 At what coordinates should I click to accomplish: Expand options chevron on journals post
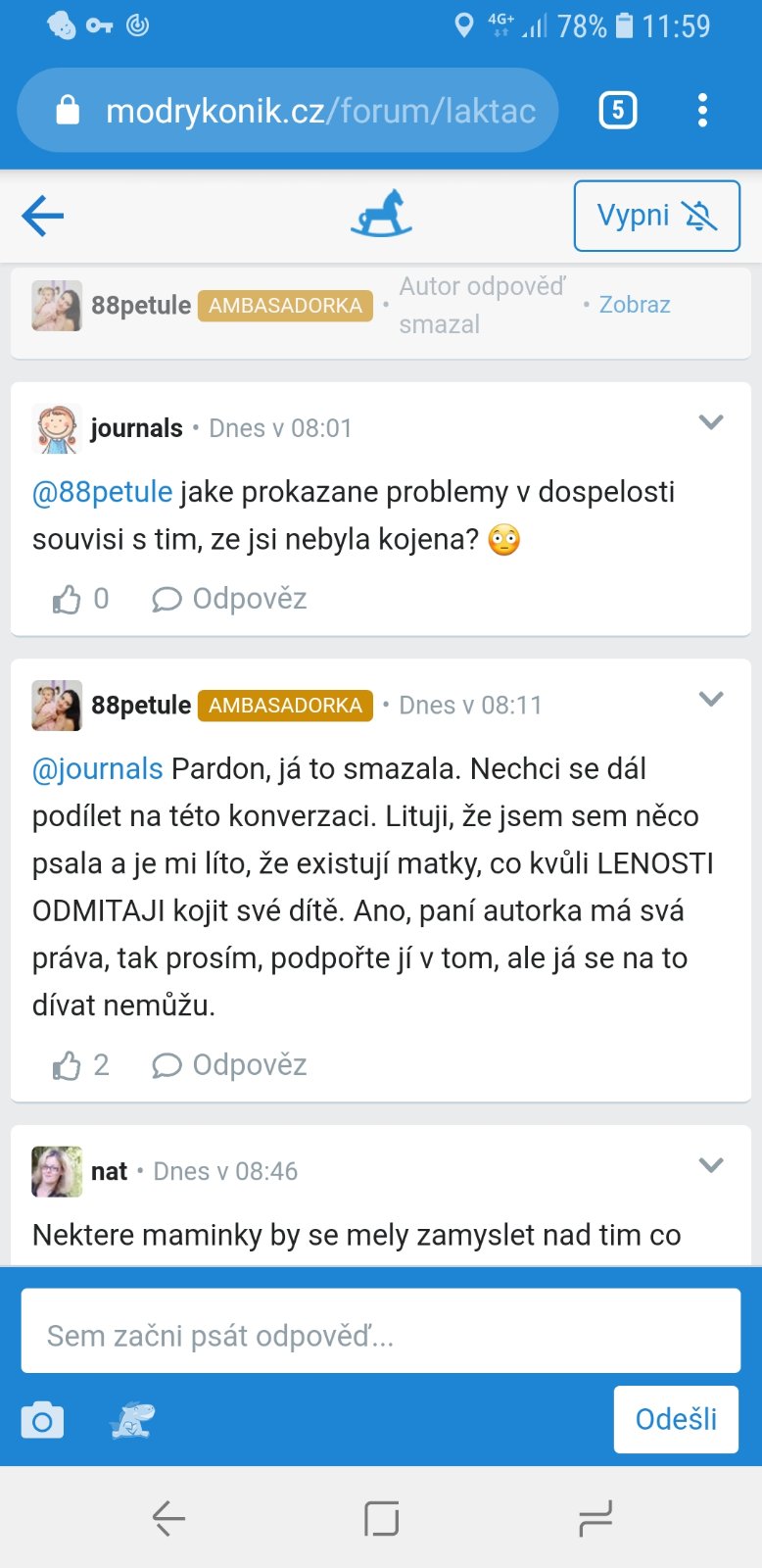pos(711,422)
